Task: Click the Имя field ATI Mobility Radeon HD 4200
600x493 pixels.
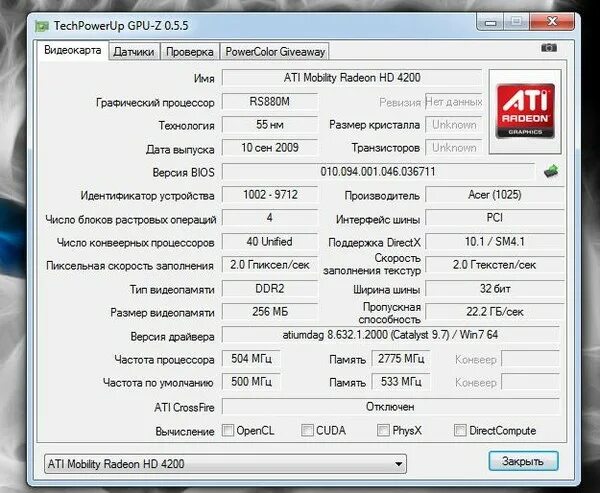Action: click(x=352, y=78)
